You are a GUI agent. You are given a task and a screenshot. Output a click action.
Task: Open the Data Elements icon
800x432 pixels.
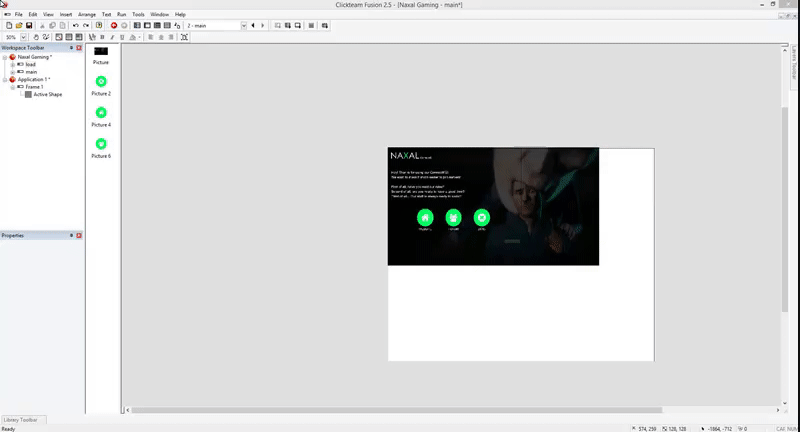[177, 26]
